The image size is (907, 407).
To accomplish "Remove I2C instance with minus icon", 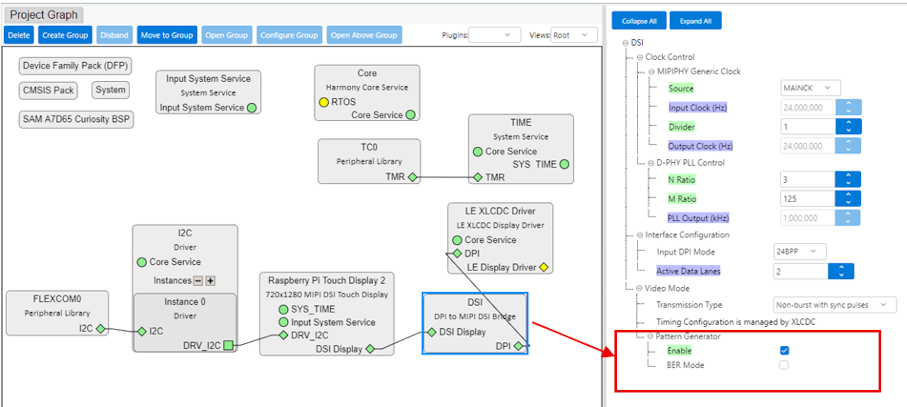I will point(198,281).
